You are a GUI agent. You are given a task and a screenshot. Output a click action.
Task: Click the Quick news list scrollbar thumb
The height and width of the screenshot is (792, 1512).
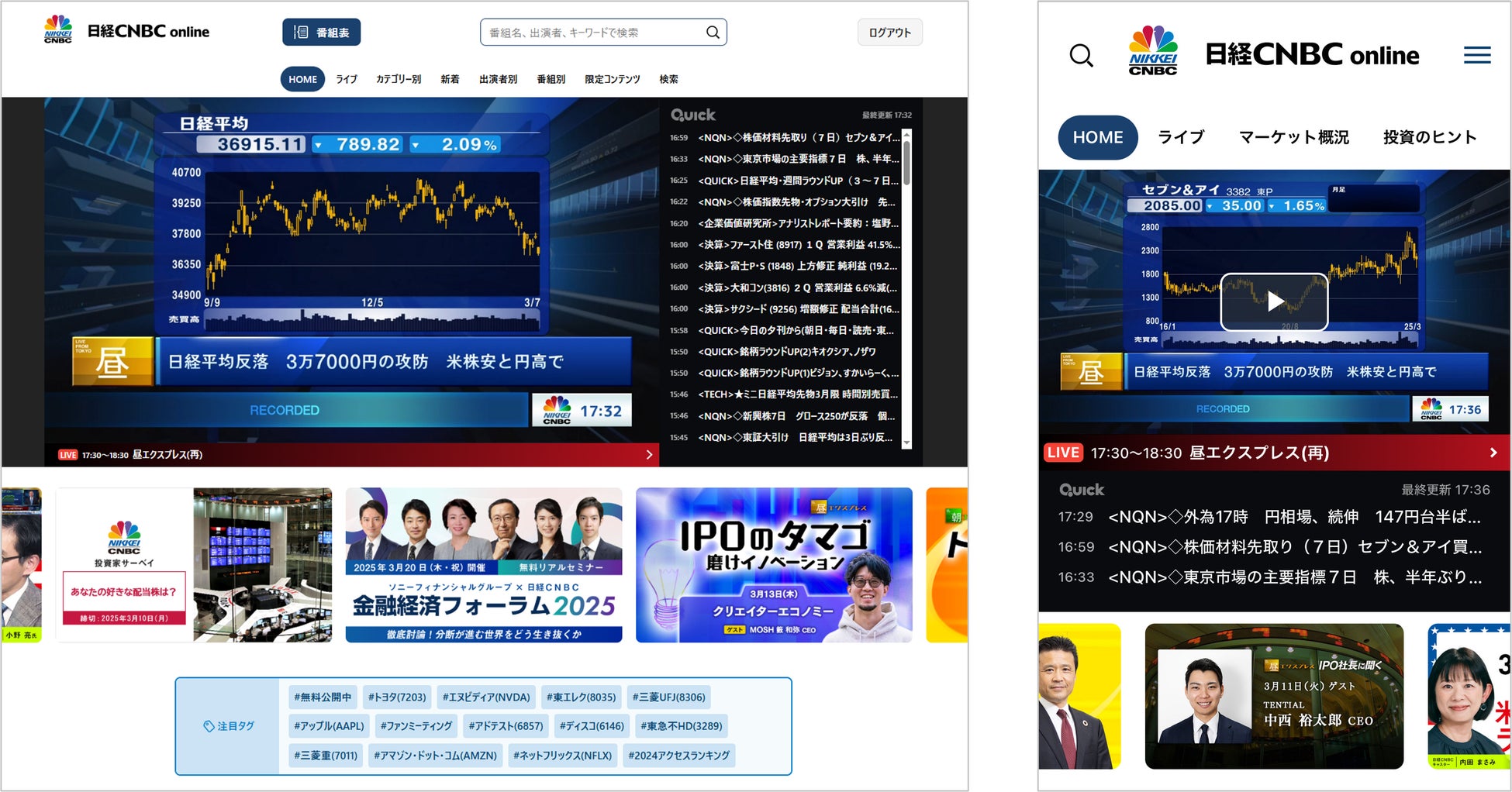(906, 163)
